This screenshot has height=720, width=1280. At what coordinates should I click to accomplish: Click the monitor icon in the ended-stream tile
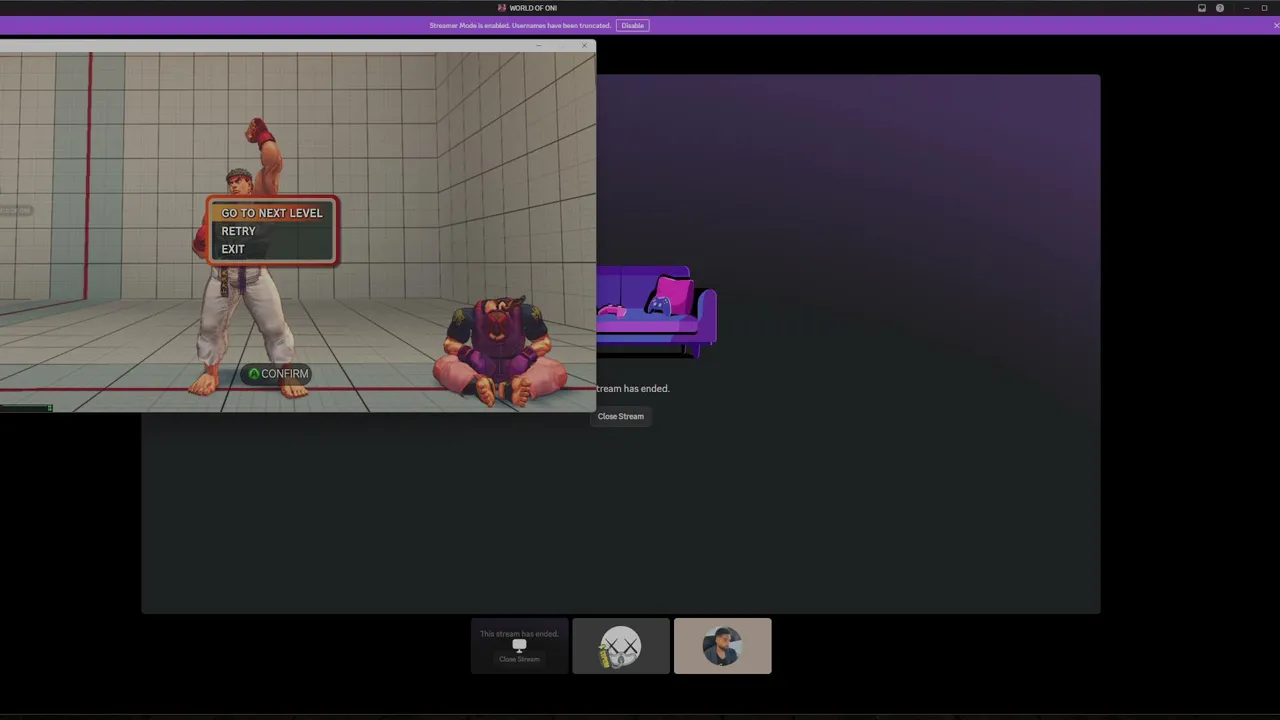(519, 646)
